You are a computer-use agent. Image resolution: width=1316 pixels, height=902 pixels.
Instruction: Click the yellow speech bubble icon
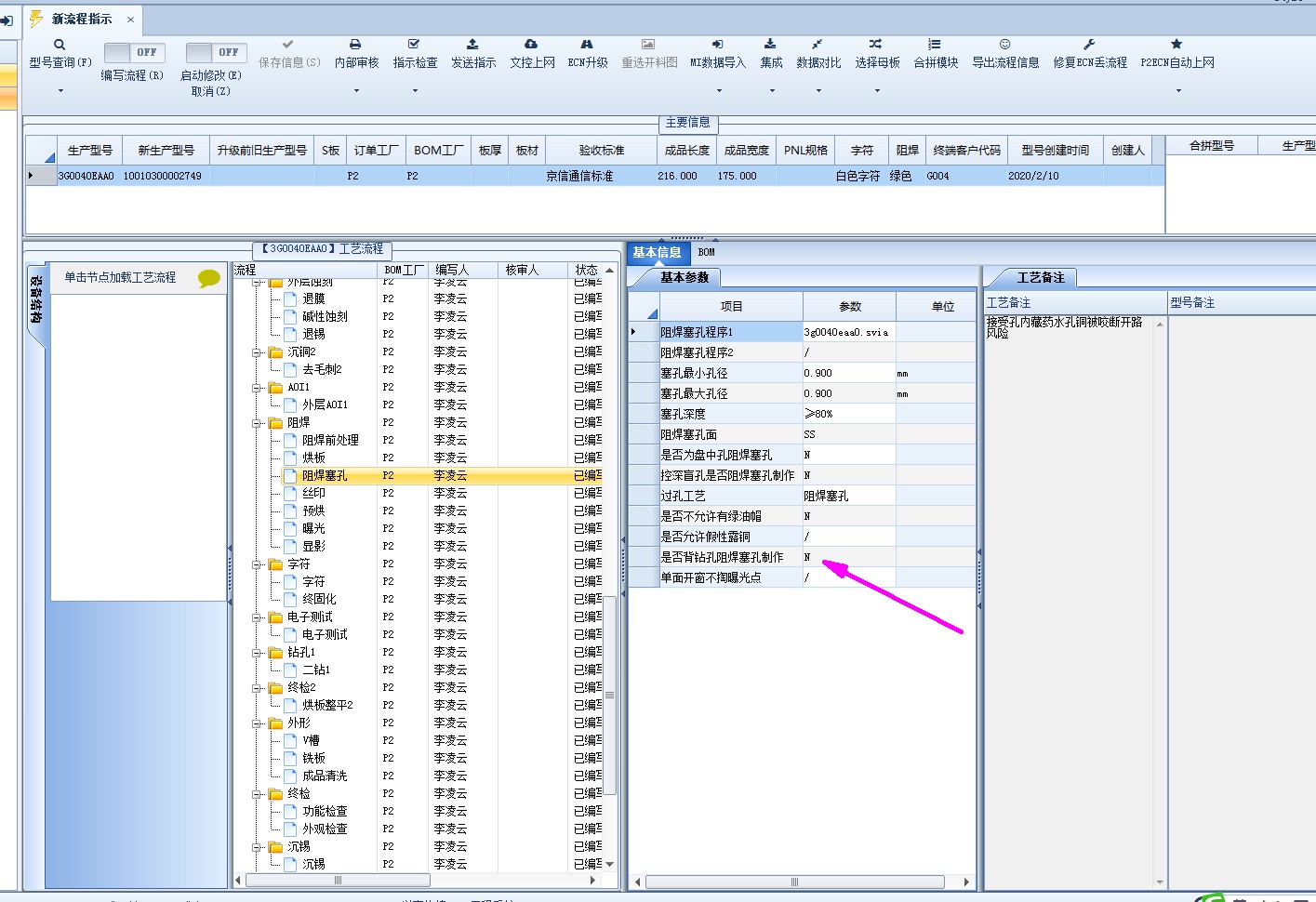click(x=209, y=278)
